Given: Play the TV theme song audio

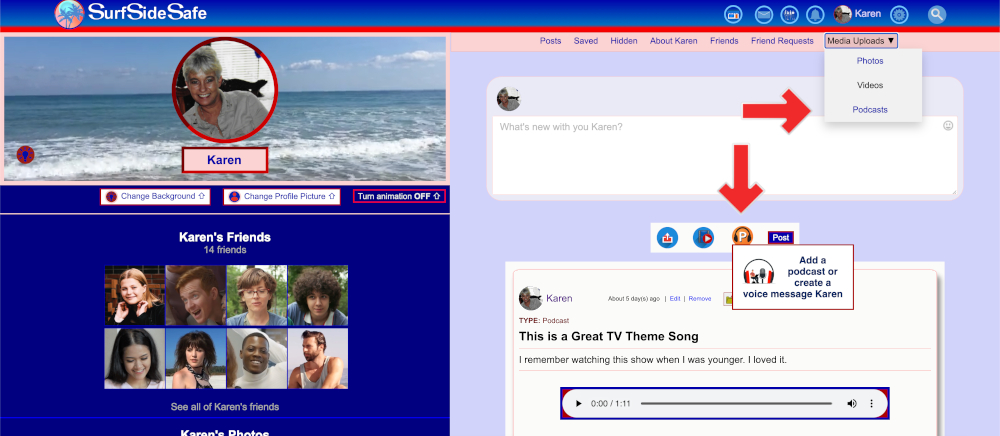Looking at the screenshot, I should (x=578, y=403).
